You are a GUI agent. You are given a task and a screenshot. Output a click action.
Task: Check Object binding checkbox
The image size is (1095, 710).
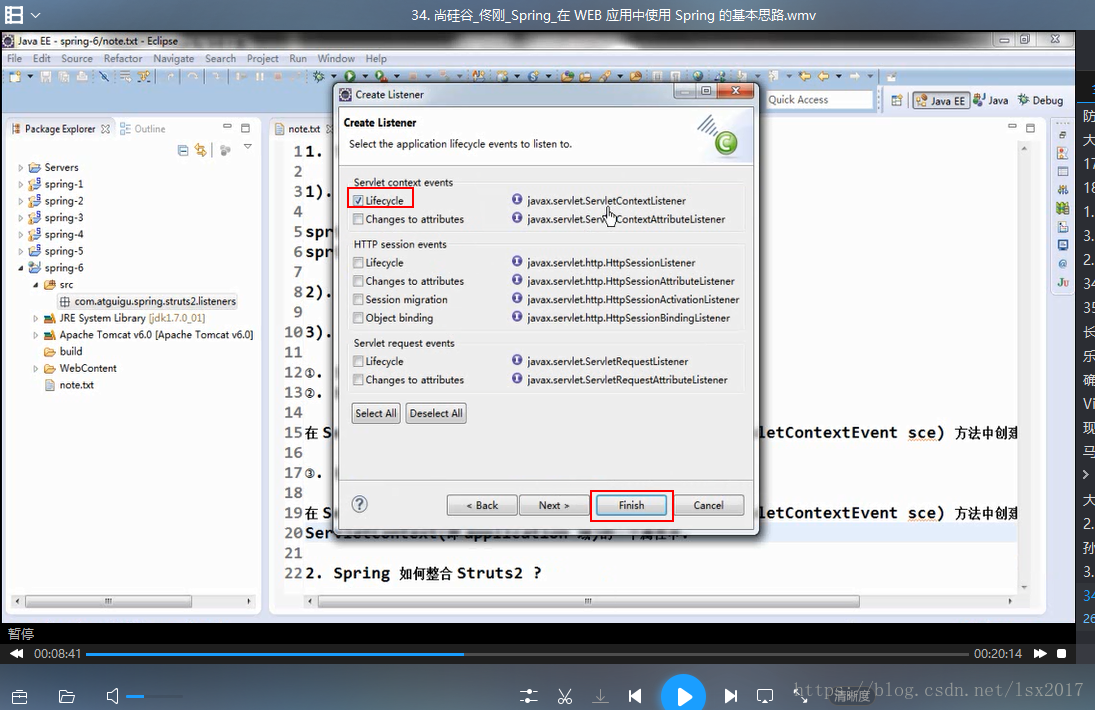(358, 318)
